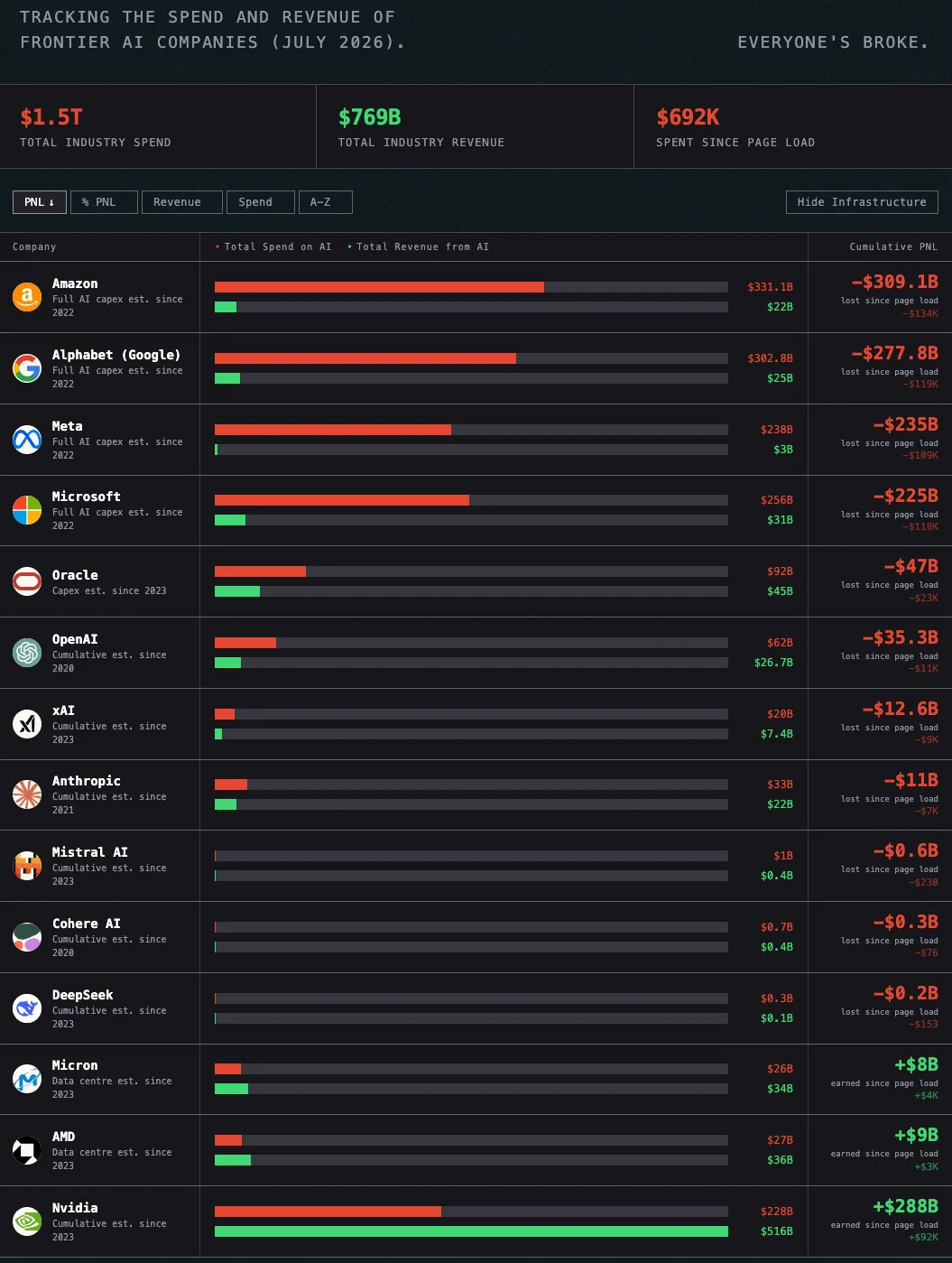Click Nvidia's +$288B cumulative PNL value

point(905,1206)
